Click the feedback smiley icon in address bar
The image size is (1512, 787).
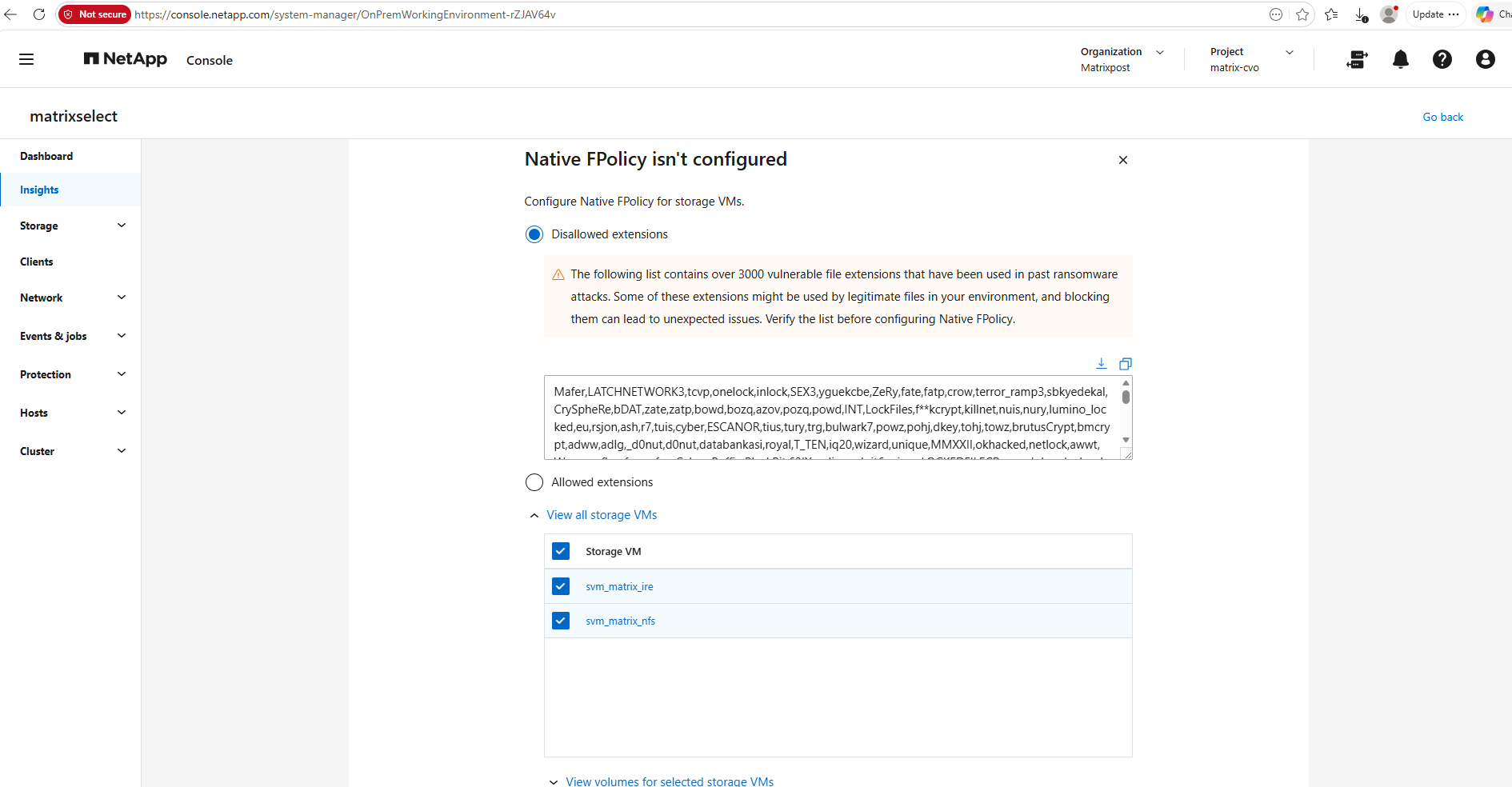(1276, 14)
